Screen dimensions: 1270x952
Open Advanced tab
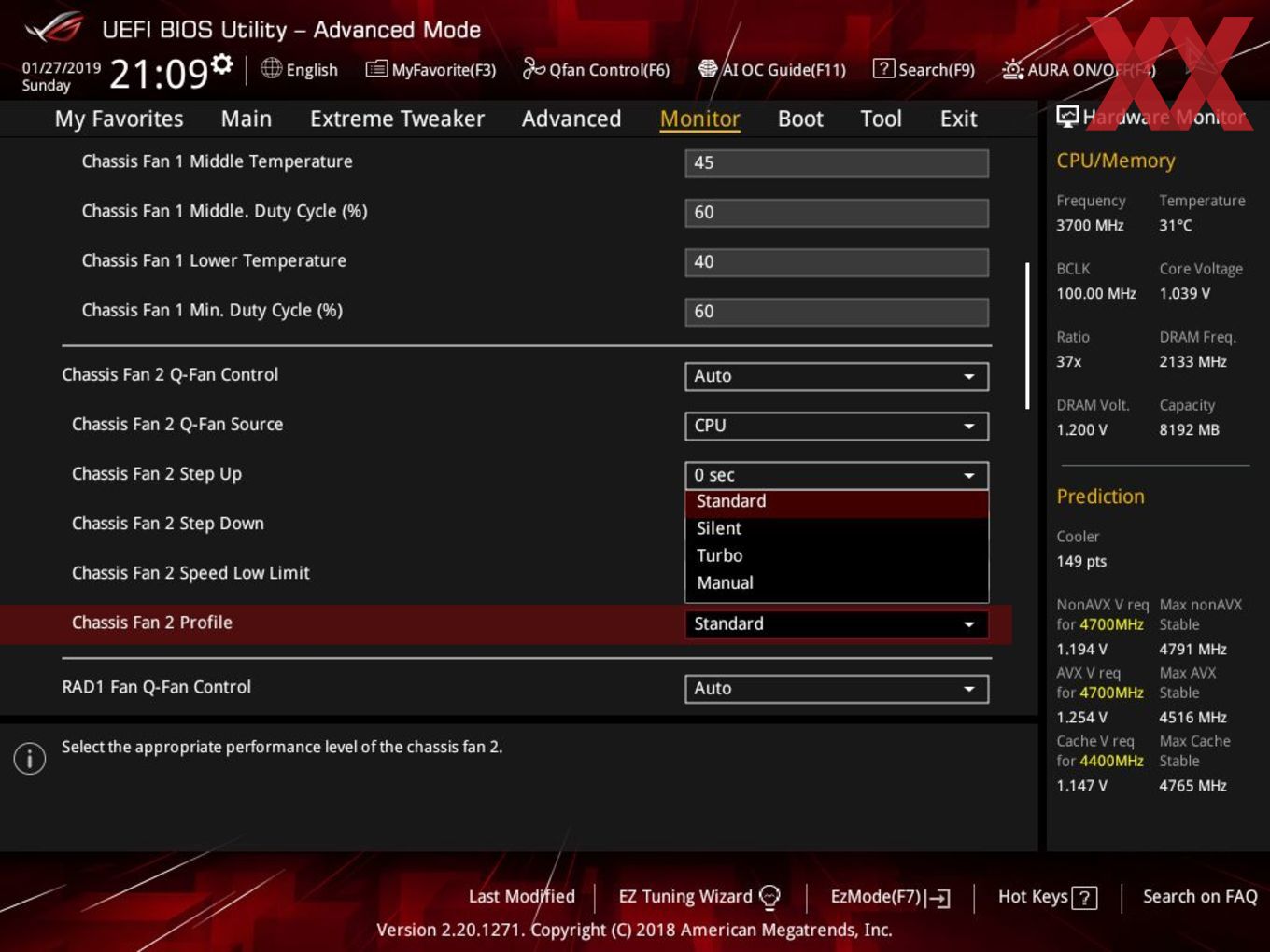tap(571, 119)
